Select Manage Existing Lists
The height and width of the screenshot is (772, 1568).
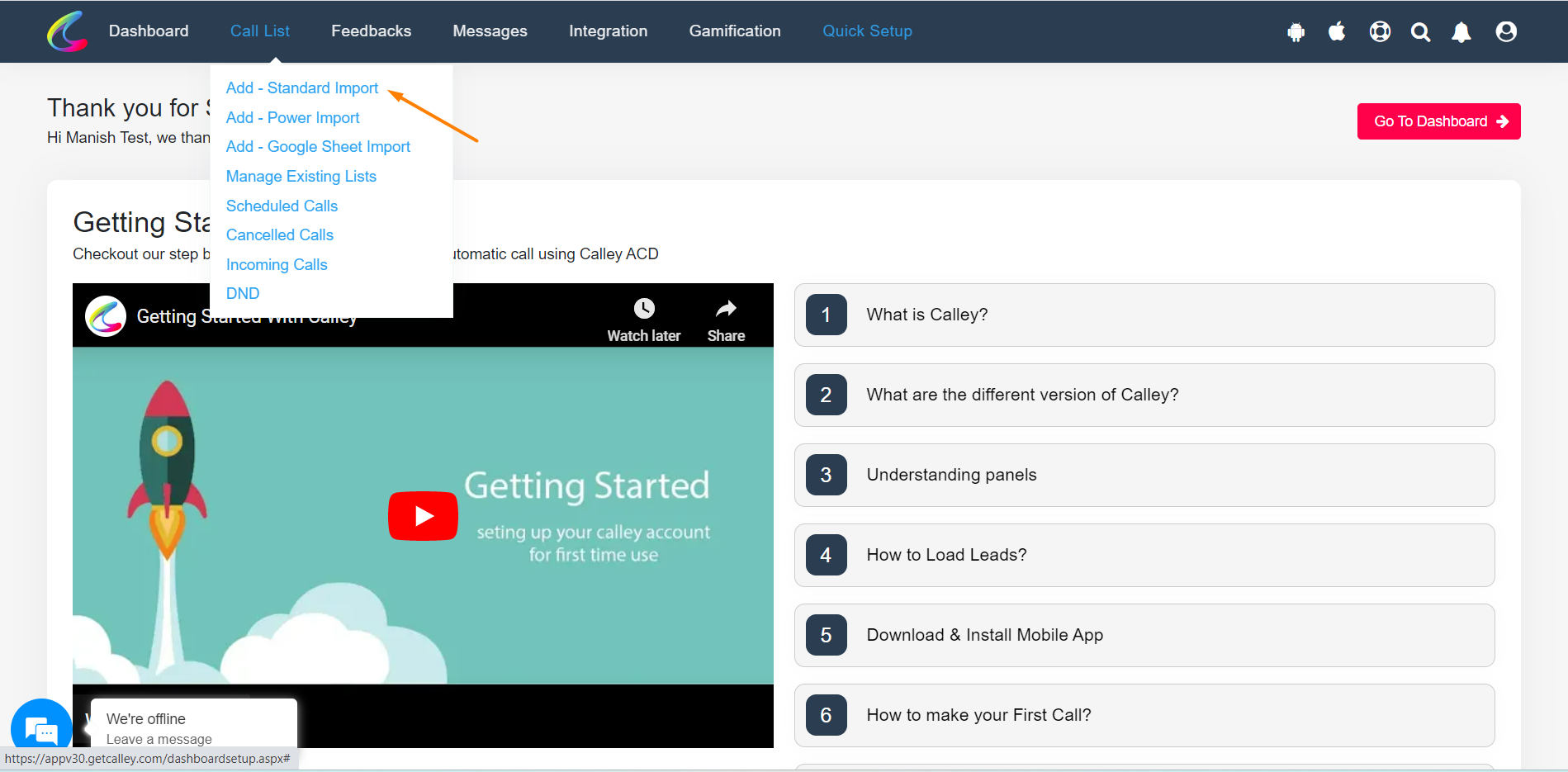(x=301, y=176)
